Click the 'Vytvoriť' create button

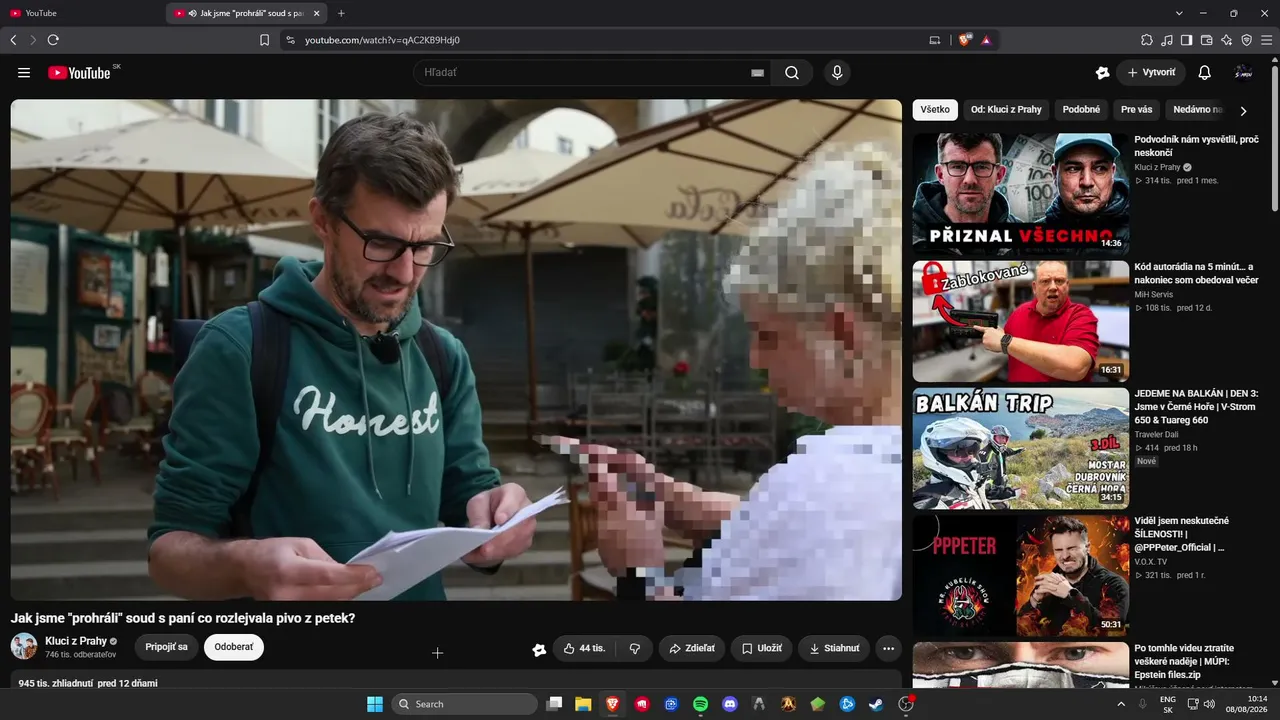[x=1151, y=72]
